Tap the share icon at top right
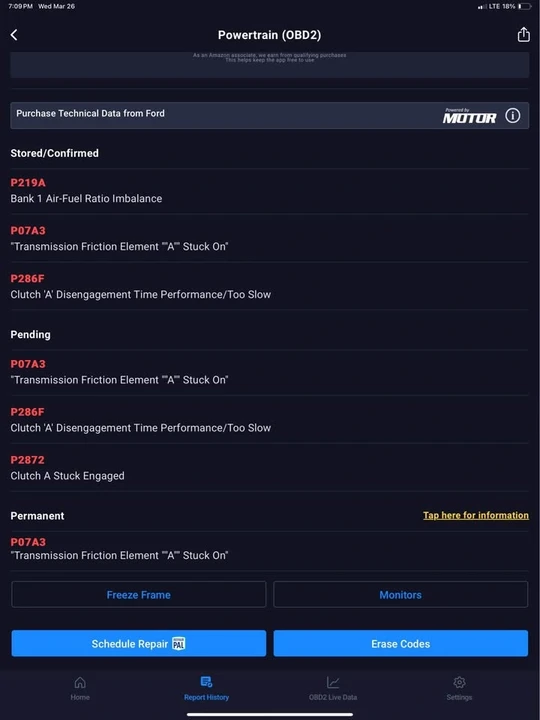The width and height of the screenshot is (540, 720). (523, 34)
